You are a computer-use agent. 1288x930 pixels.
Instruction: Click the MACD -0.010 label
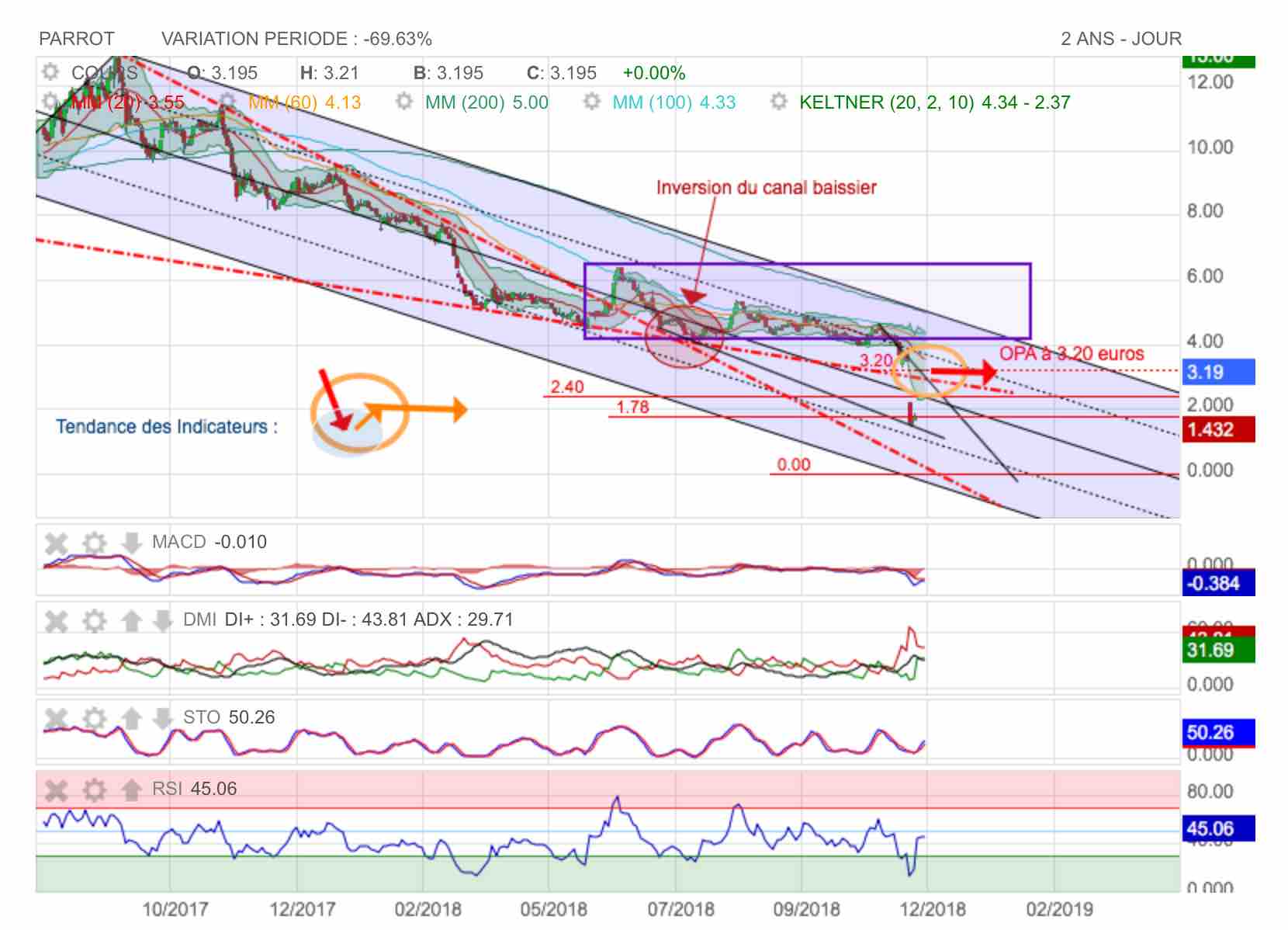(209, 542)
